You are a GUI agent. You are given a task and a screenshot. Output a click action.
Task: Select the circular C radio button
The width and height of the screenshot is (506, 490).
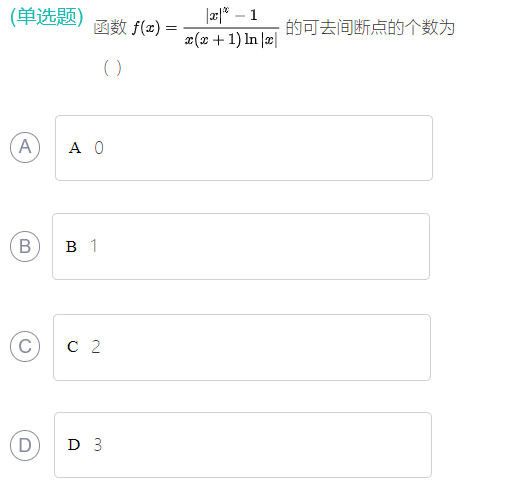click(25, 346)
